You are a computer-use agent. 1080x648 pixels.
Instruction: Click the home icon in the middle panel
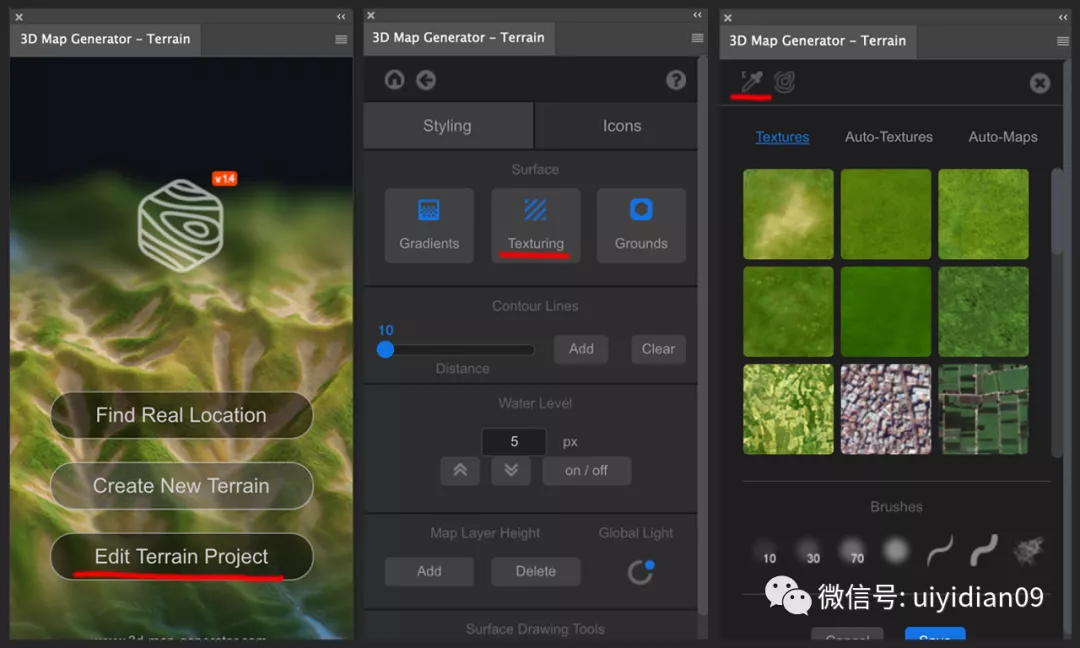tap(395, 80)
